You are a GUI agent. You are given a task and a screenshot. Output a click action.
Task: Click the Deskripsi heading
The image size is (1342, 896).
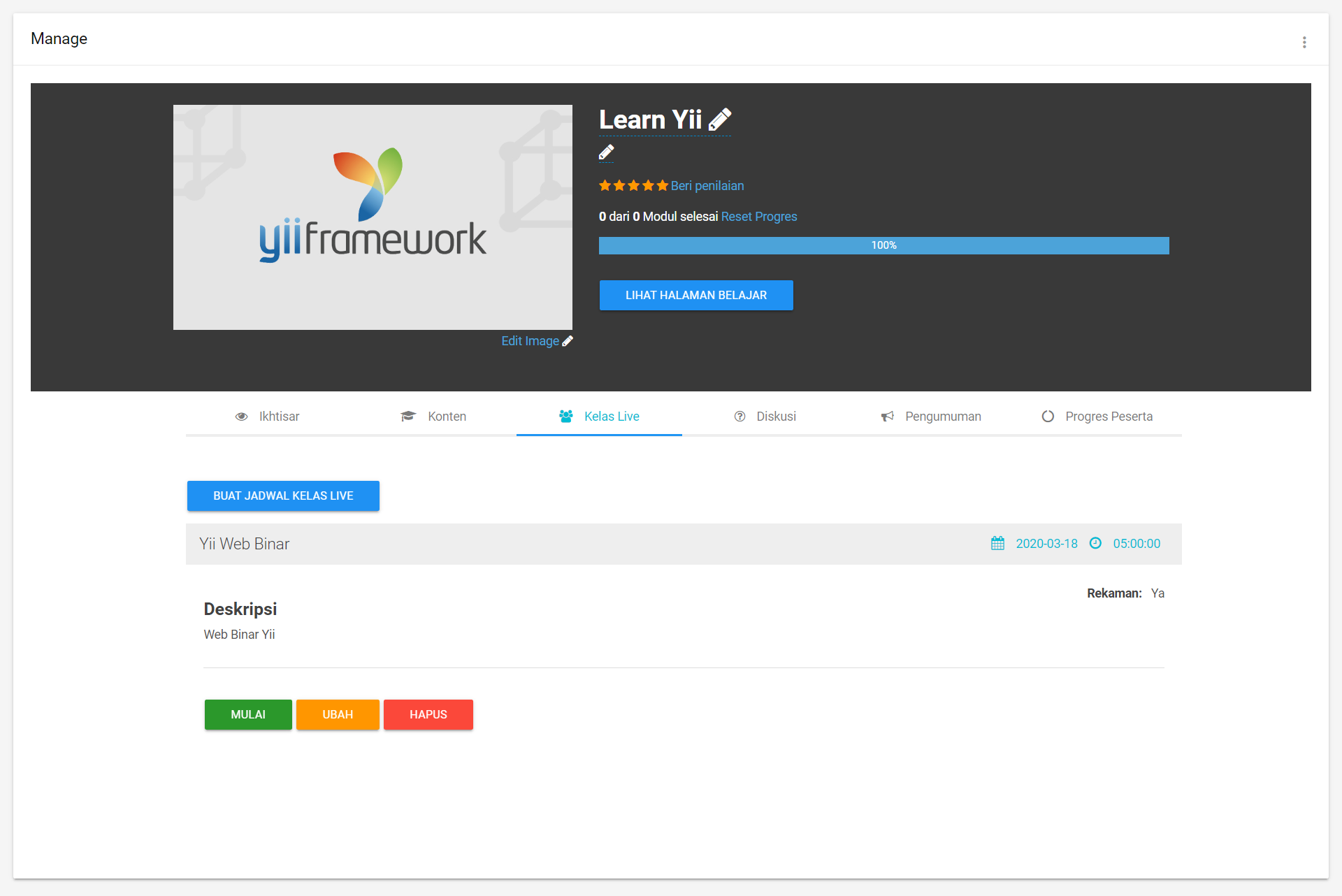click(x=240, y=609)
